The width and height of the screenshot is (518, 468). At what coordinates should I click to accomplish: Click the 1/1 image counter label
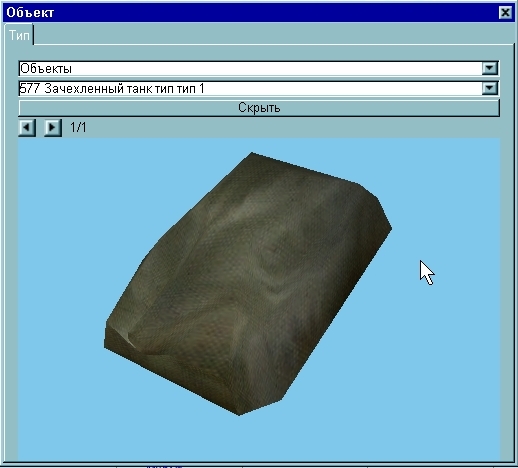tap(78, 127)
